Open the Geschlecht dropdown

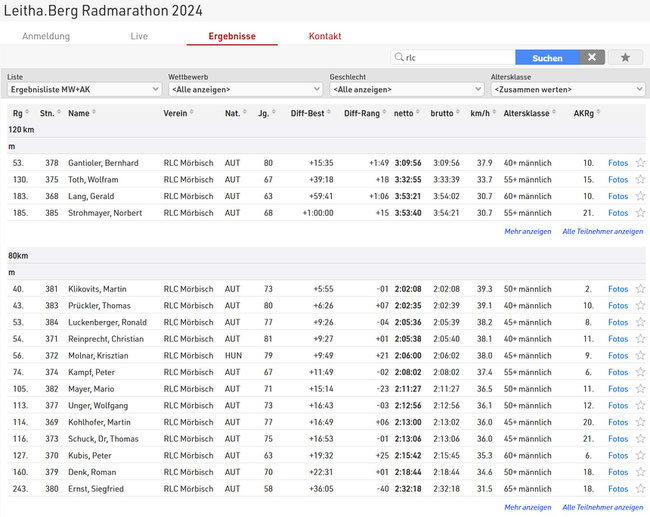point(407,89)
